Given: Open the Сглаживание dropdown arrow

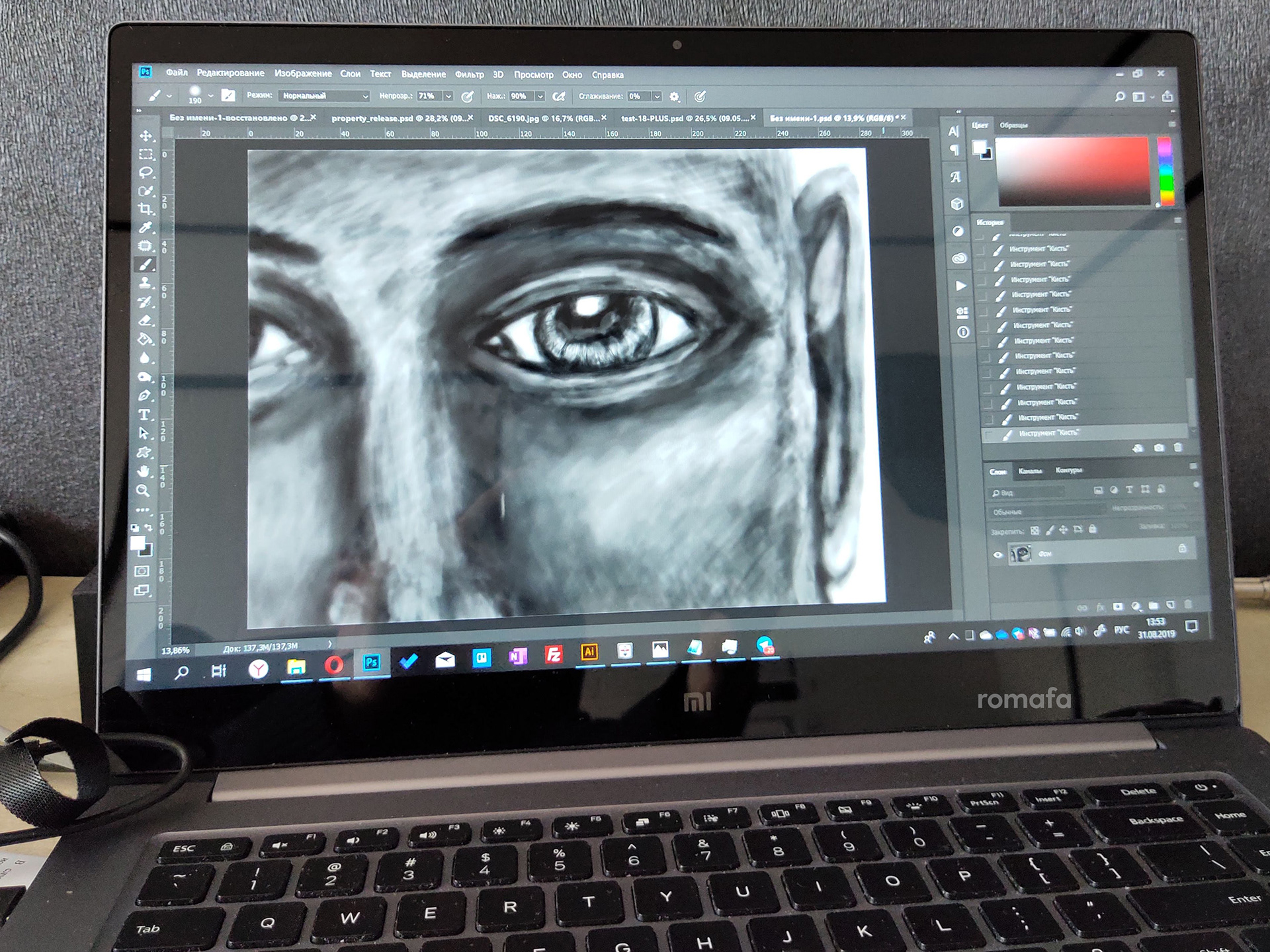Looking at the screenshot, I should (657, 97).
